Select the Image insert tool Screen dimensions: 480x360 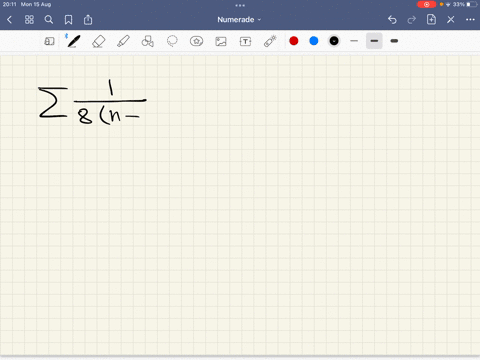(221, 41)
